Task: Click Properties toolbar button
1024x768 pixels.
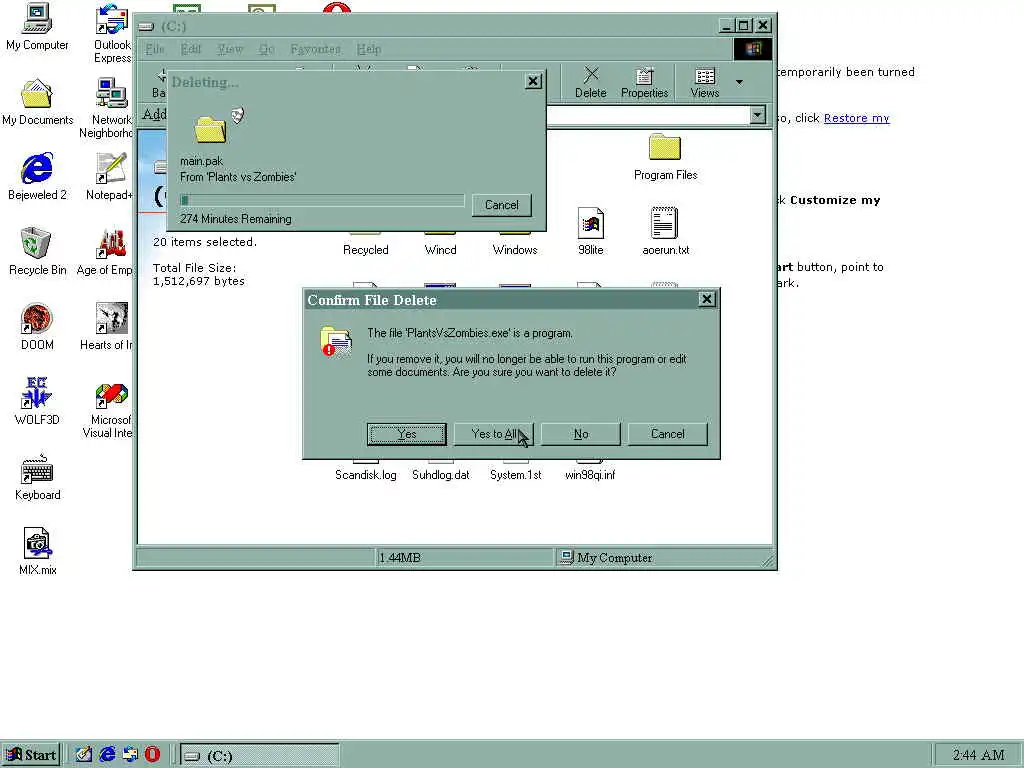Action: [x=645, y=83]
